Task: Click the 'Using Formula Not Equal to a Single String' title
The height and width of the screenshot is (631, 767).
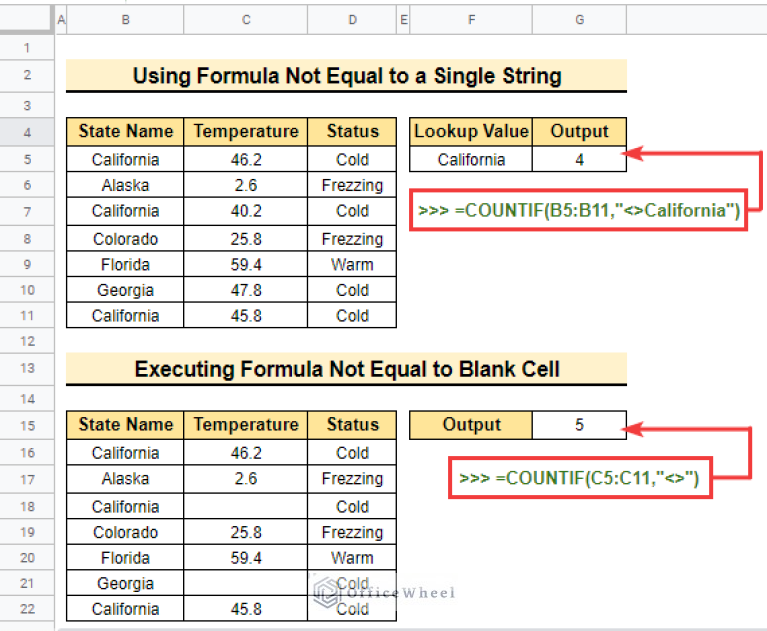Action: 347,76
